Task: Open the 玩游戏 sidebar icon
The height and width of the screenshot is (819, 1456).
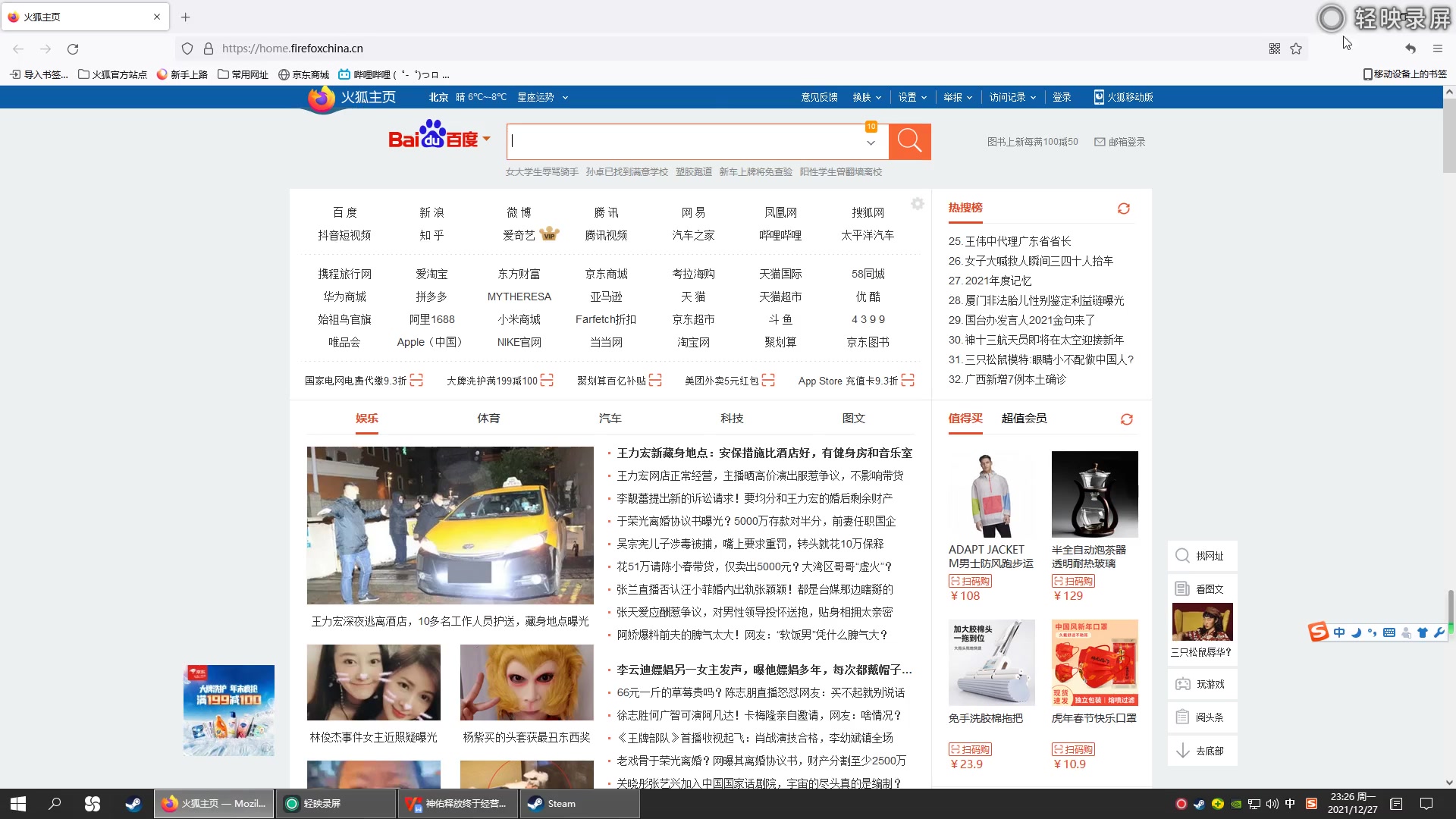Action: tap(1182, 684)
